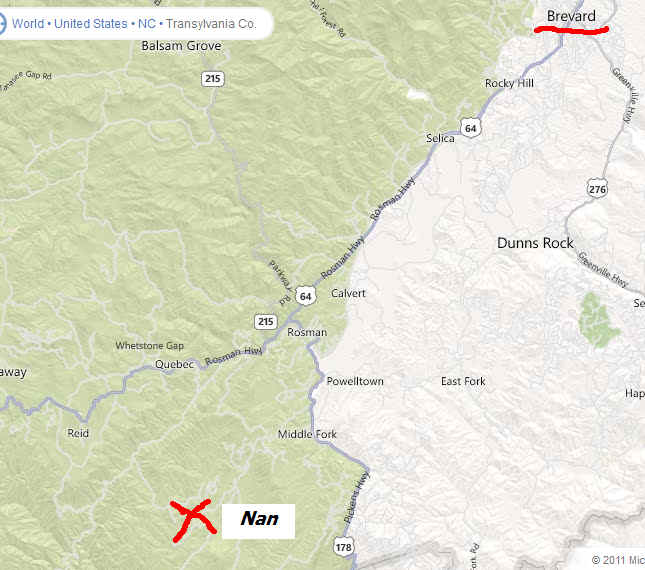This screenshot has height=570, width=645.
Task: Click the Route 215 shield near Rosman
Action: coord(265,321)
